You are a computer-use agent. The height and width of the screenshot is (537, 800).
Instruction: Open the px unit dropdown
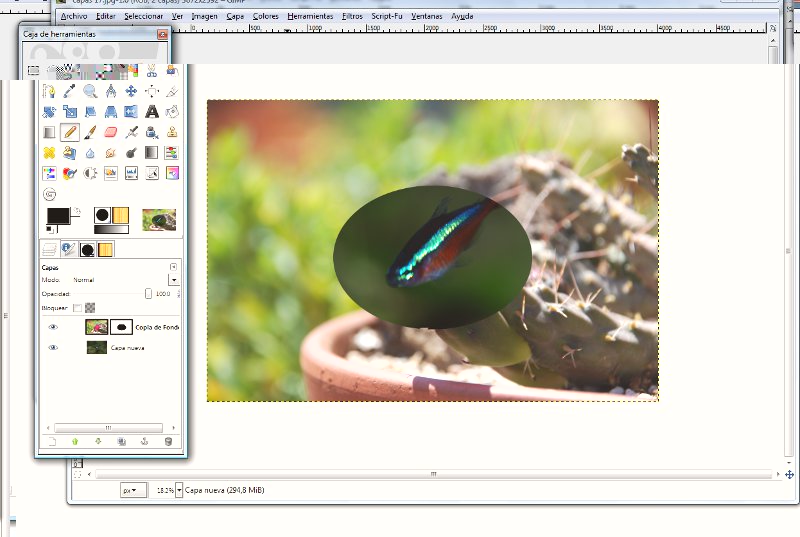134,490
